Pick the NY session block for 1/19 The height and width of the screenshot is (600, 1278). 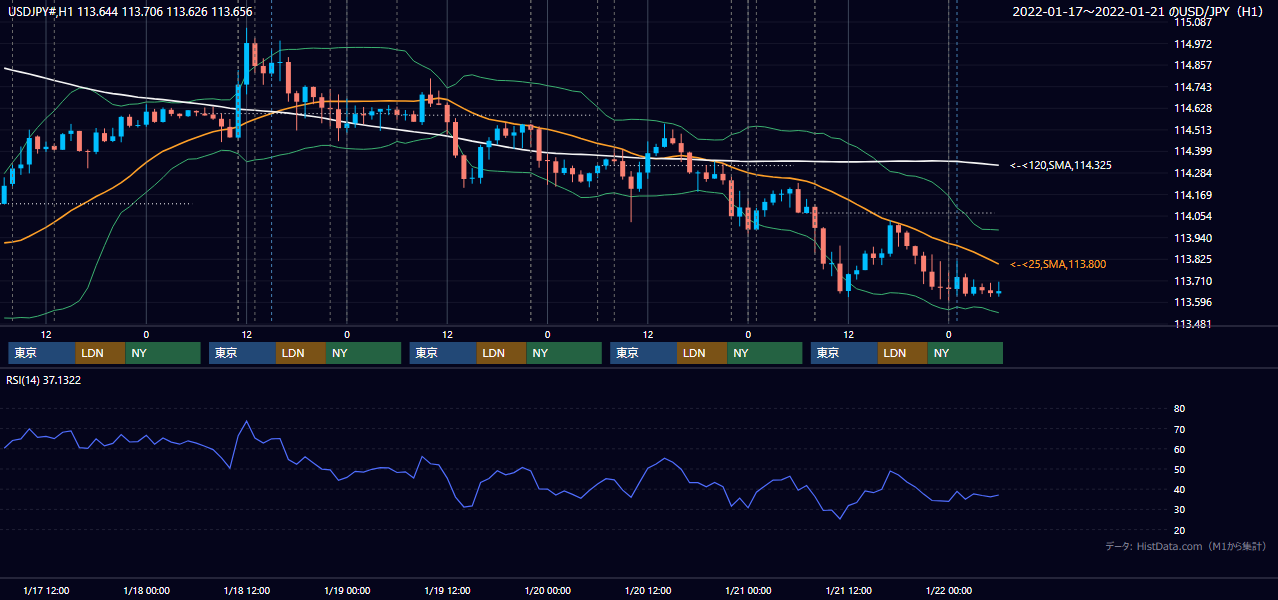point(564,353)
